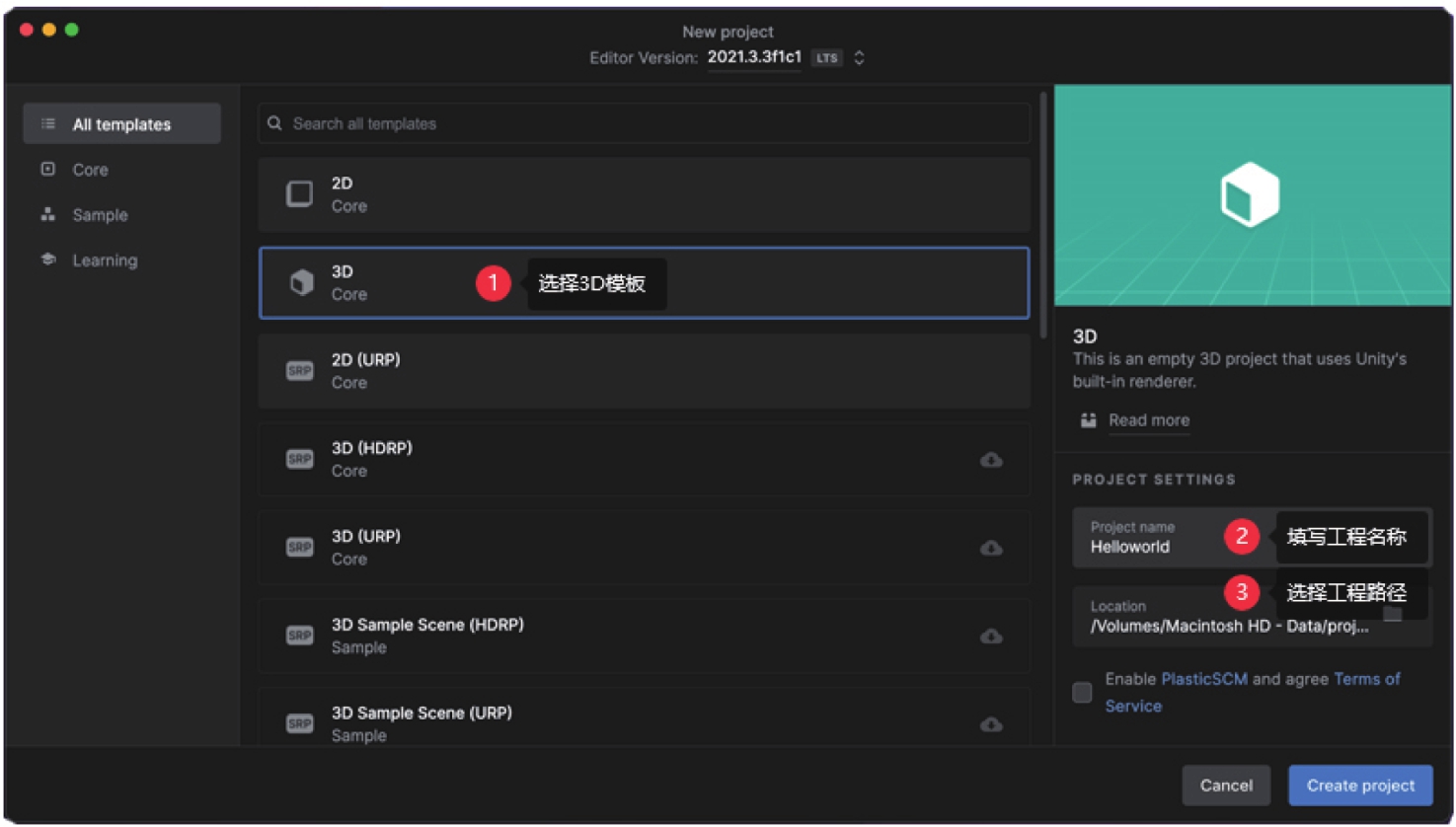Open the Editor Version dropdown arrows
The width and height of the screenshot is (1456, 827).
[x=859, y=57]
